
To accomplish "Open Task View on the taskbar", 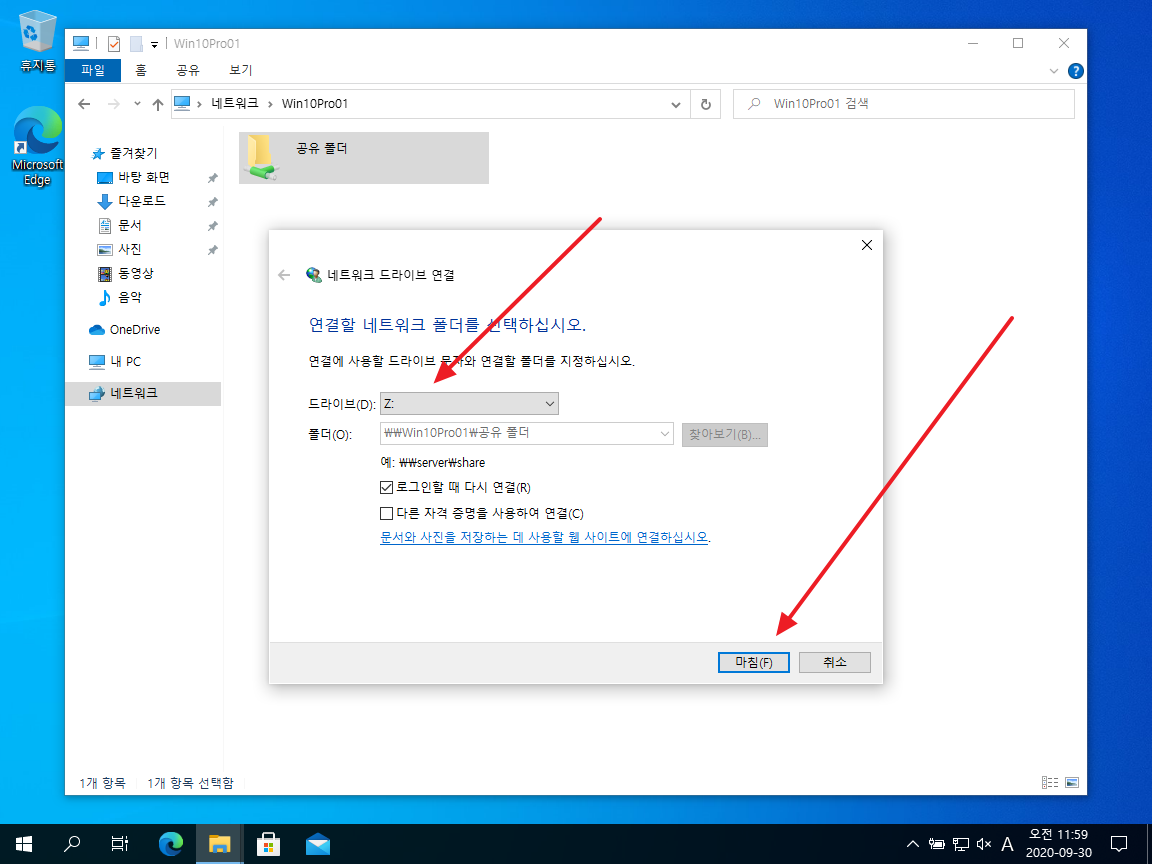I will tap(120, 844).
